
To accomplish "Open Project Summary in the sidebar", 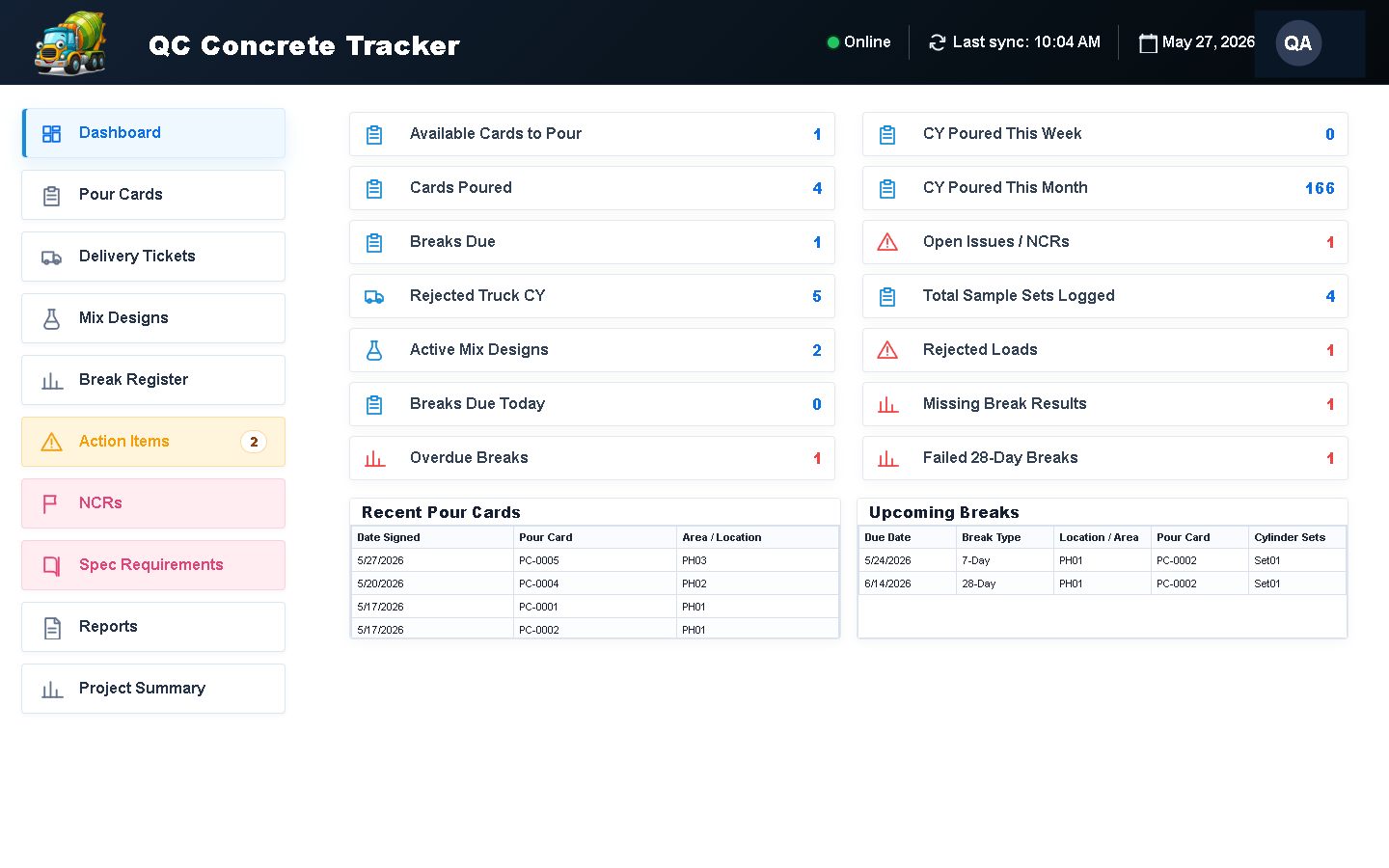I will click(153, 689).
